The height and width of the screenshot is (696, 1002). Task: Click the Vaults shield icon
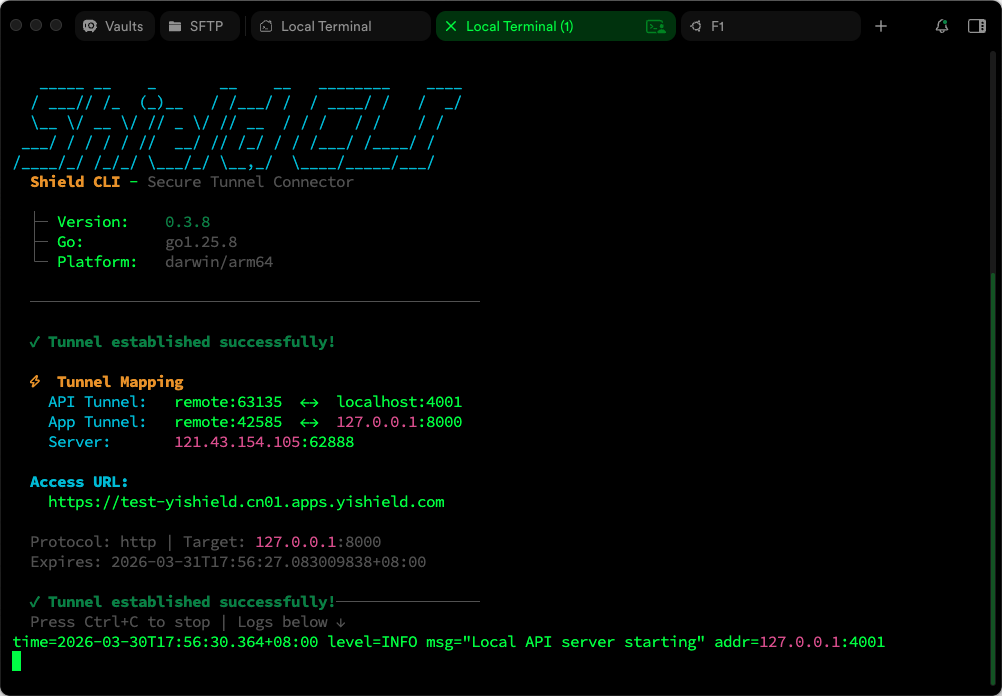[x=91, y=26]
